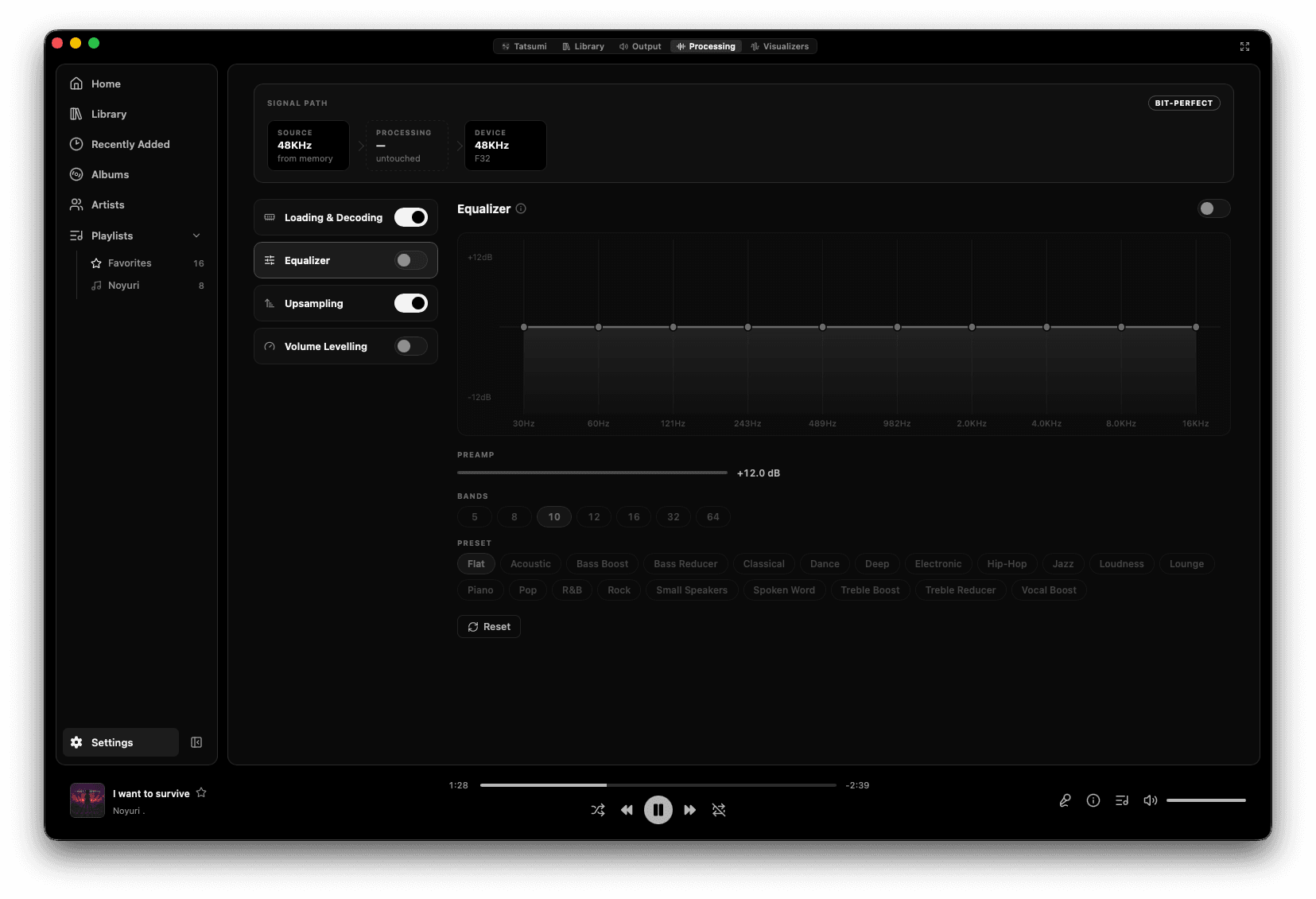Open the Equalizer info tooltip icon
This screenshot has height=899, width=1316.
click(x=521, y=208)
